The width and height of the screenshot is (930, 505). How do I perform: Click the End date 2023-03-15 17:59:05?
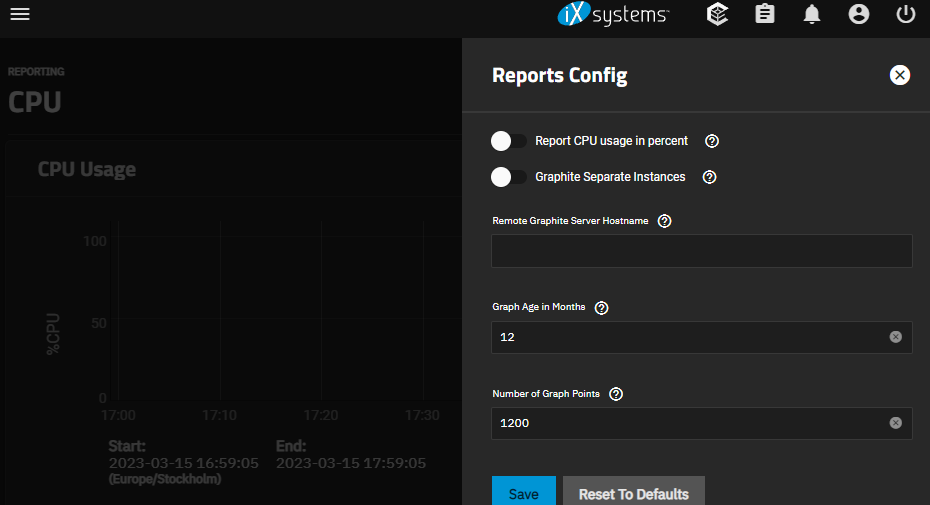pos(351,463)
